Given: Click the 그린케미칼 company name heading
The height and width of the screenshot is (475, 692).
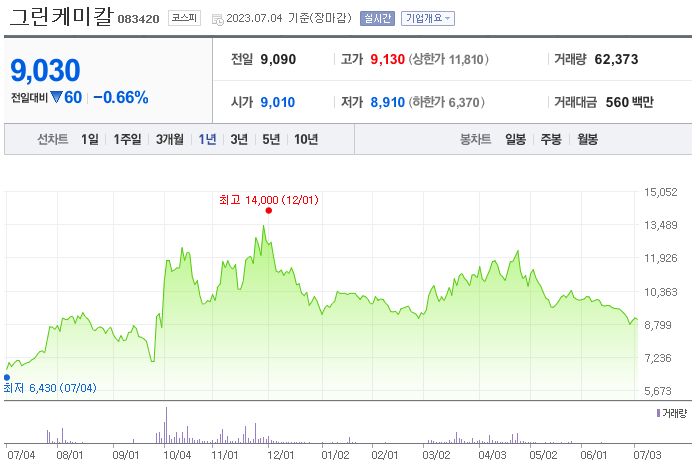Looking at the screenshot, I should click(x=61, y=17).
